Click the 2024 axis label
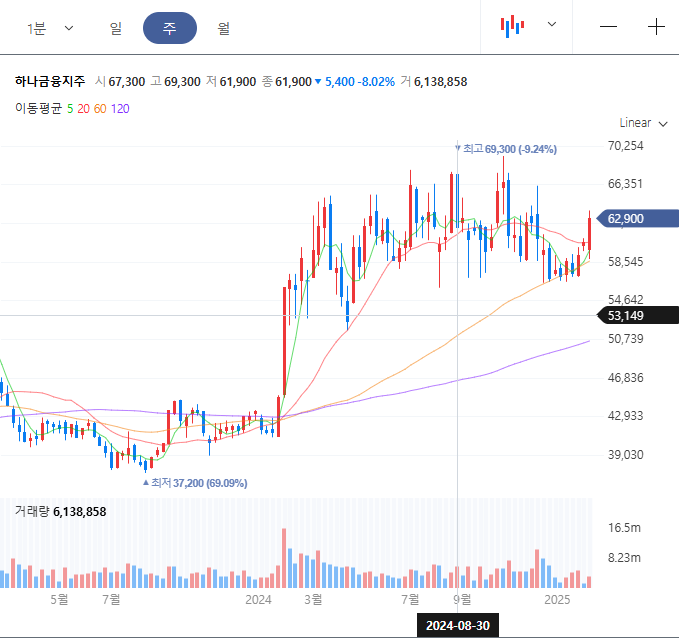This screenshot has height=638, width=679. (x=258, y=600)
